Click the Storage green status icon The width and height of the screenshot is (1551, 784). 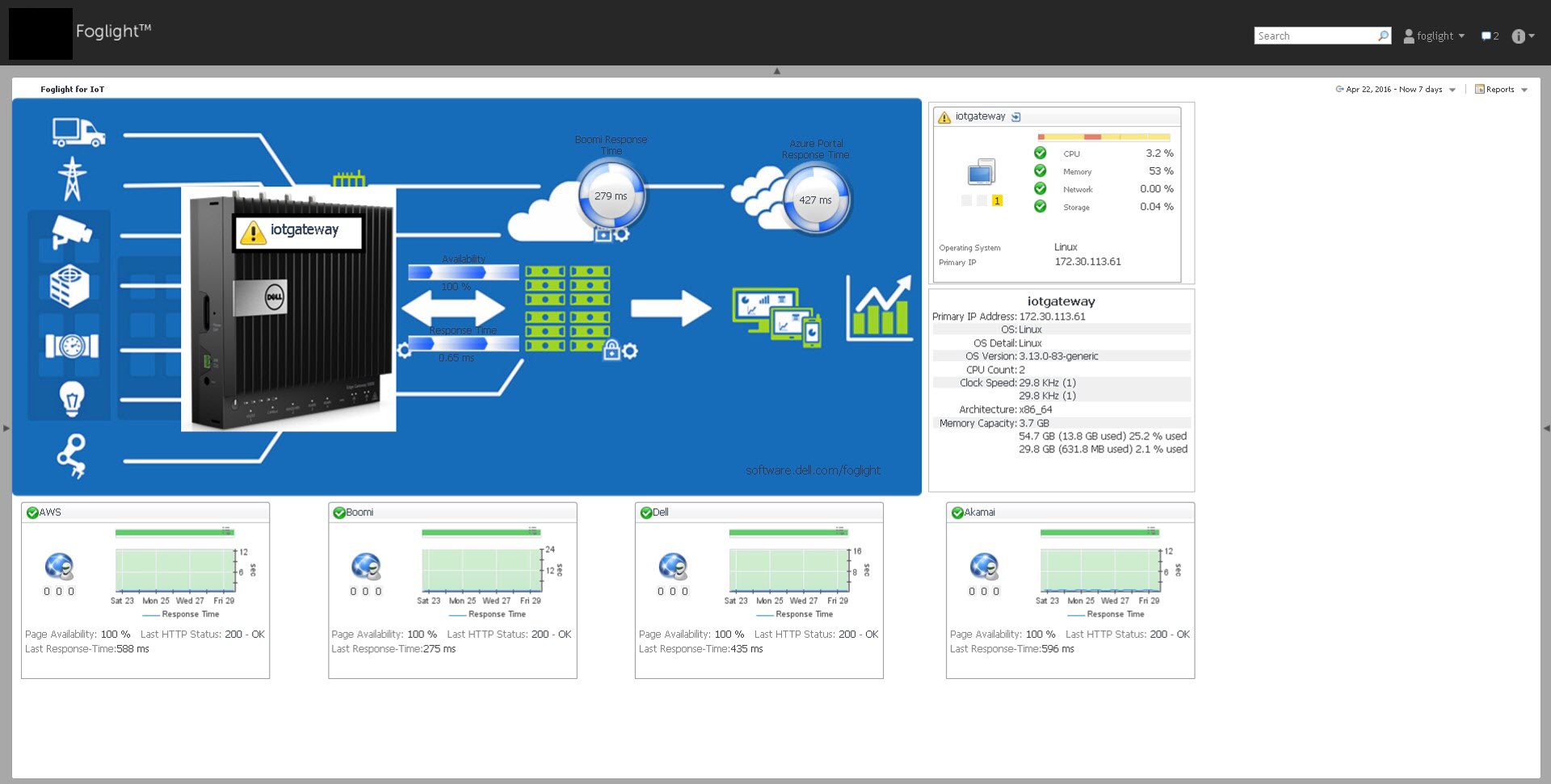tap(1040, 206)
